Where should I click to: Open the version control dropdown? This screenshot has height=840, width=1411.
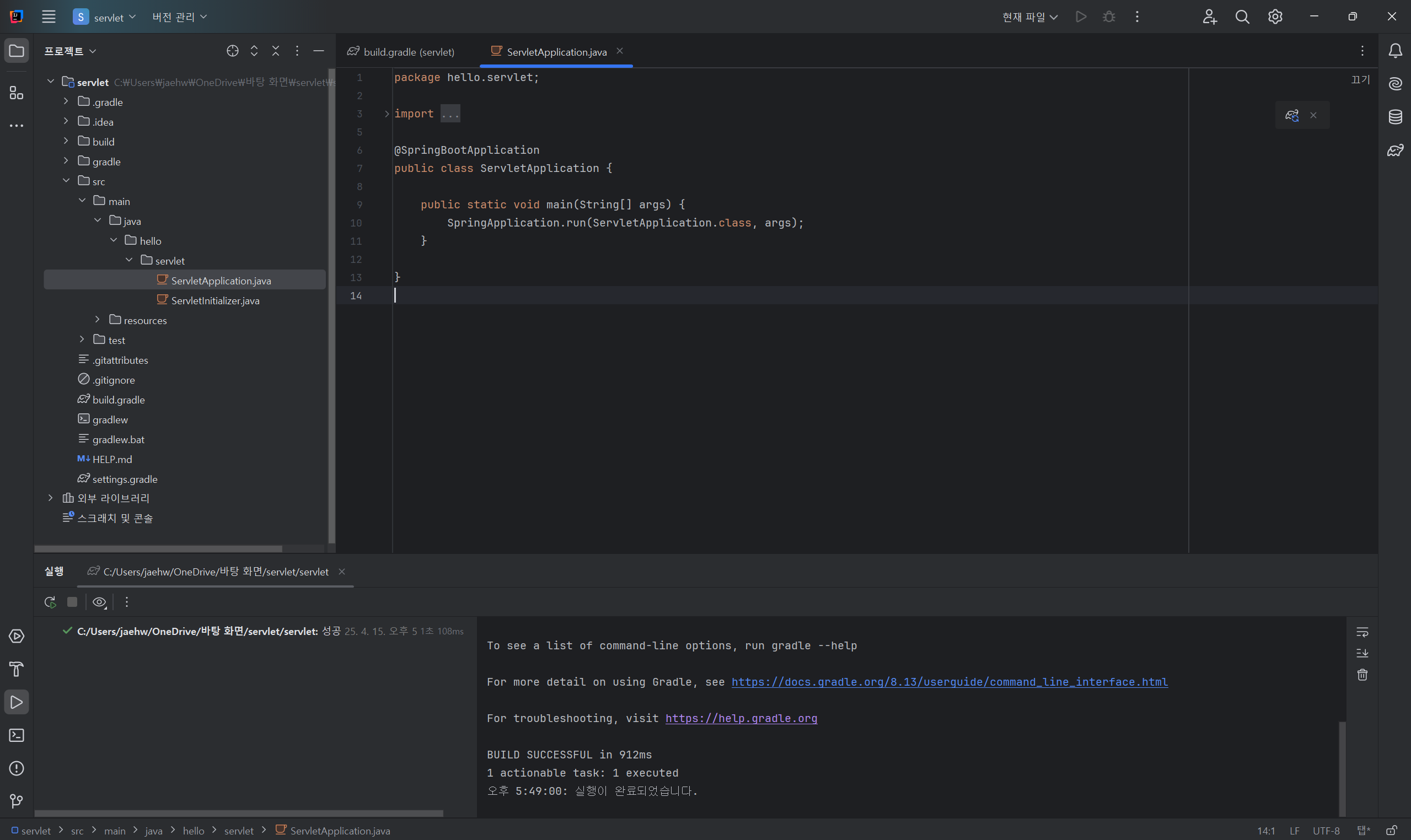179,17
